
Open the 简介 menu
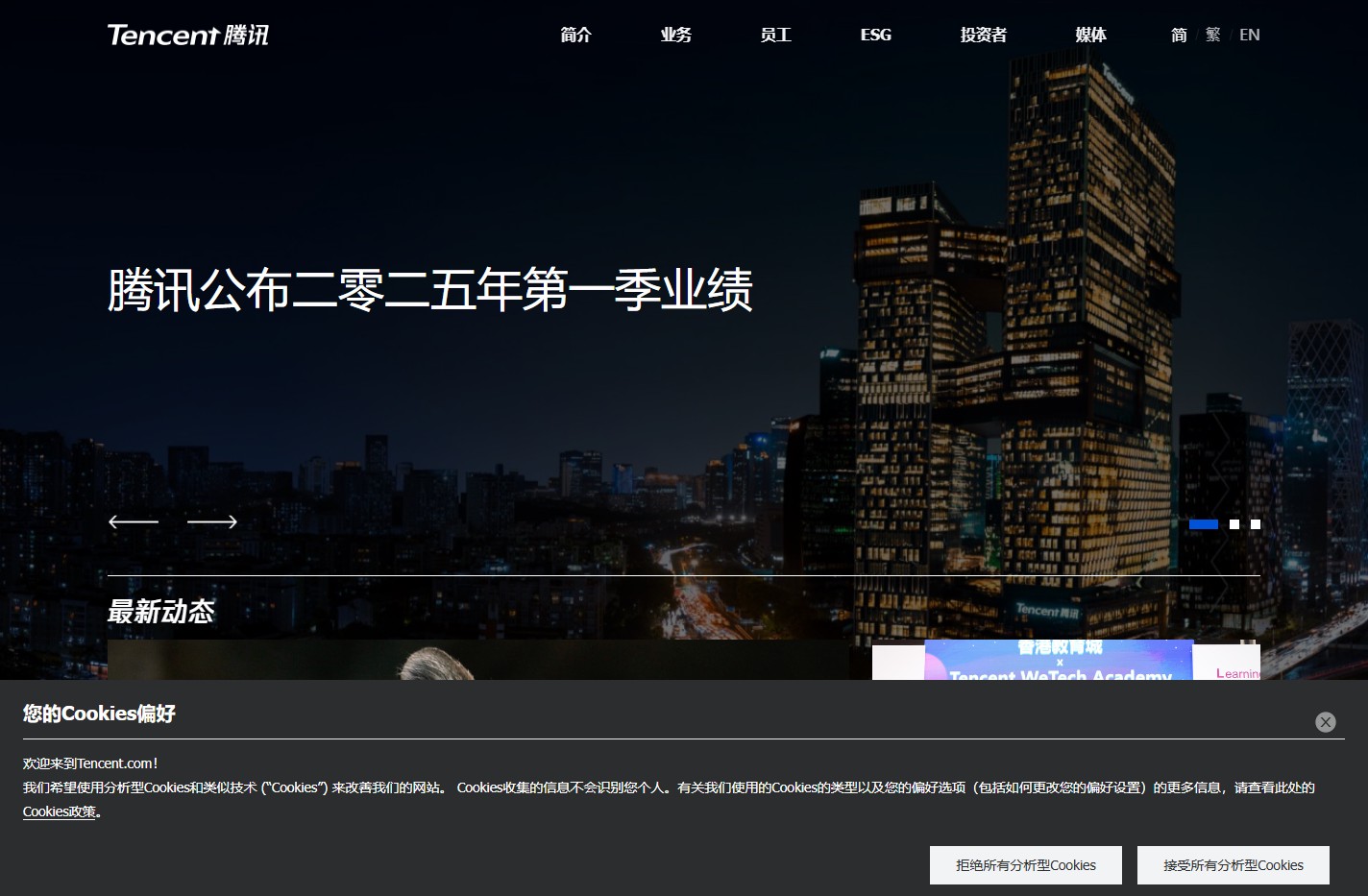pos(576,35)
